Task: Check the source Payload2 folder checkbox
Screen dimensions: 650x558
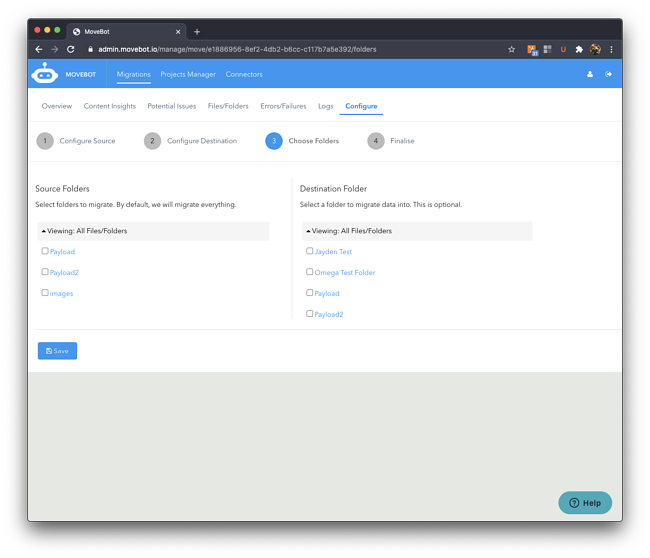Action: pyautogui.click(x=45, y=272)
